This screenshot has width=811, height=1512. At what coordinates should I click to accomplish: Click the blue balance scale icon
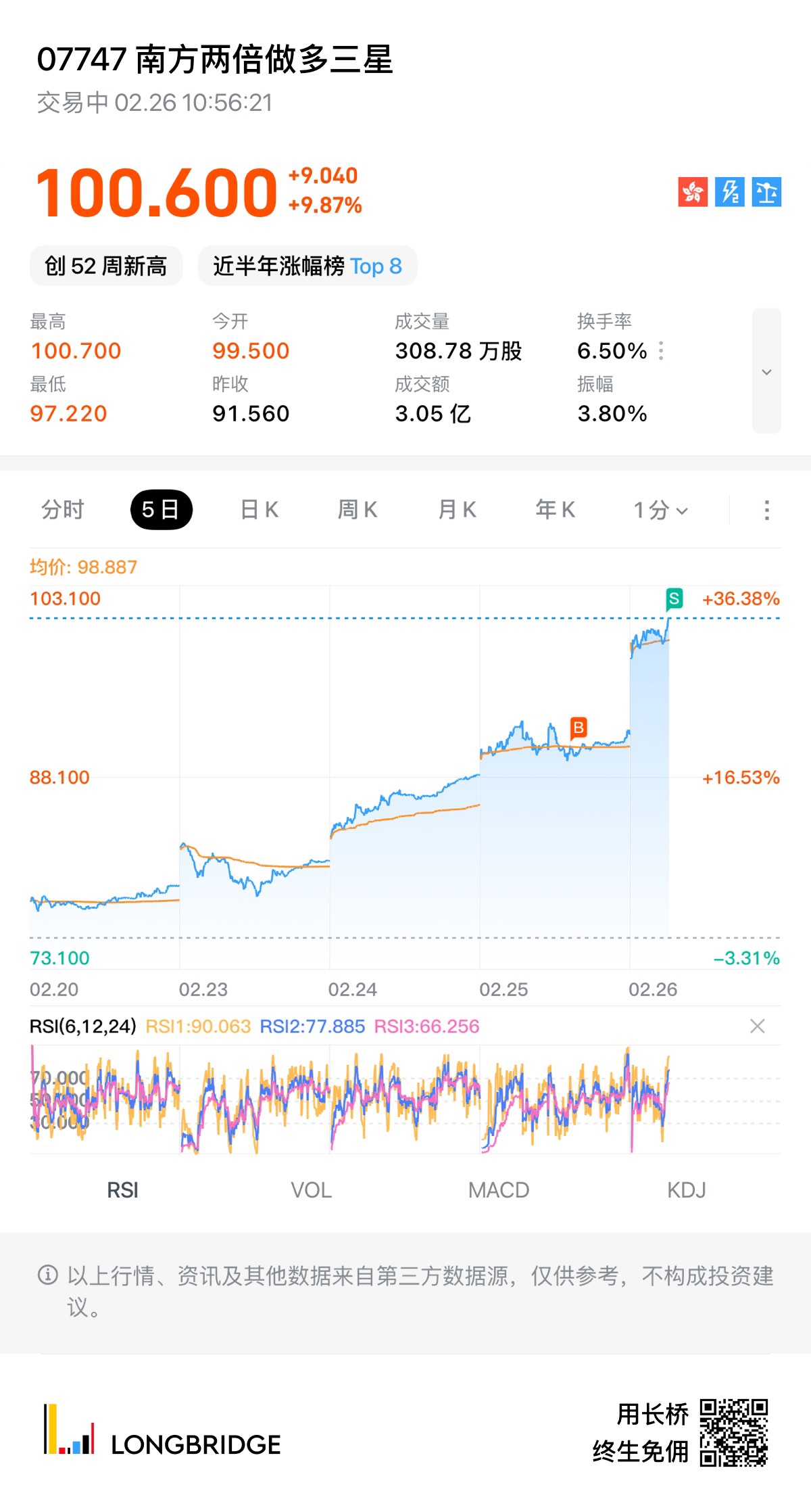[766, 192]
